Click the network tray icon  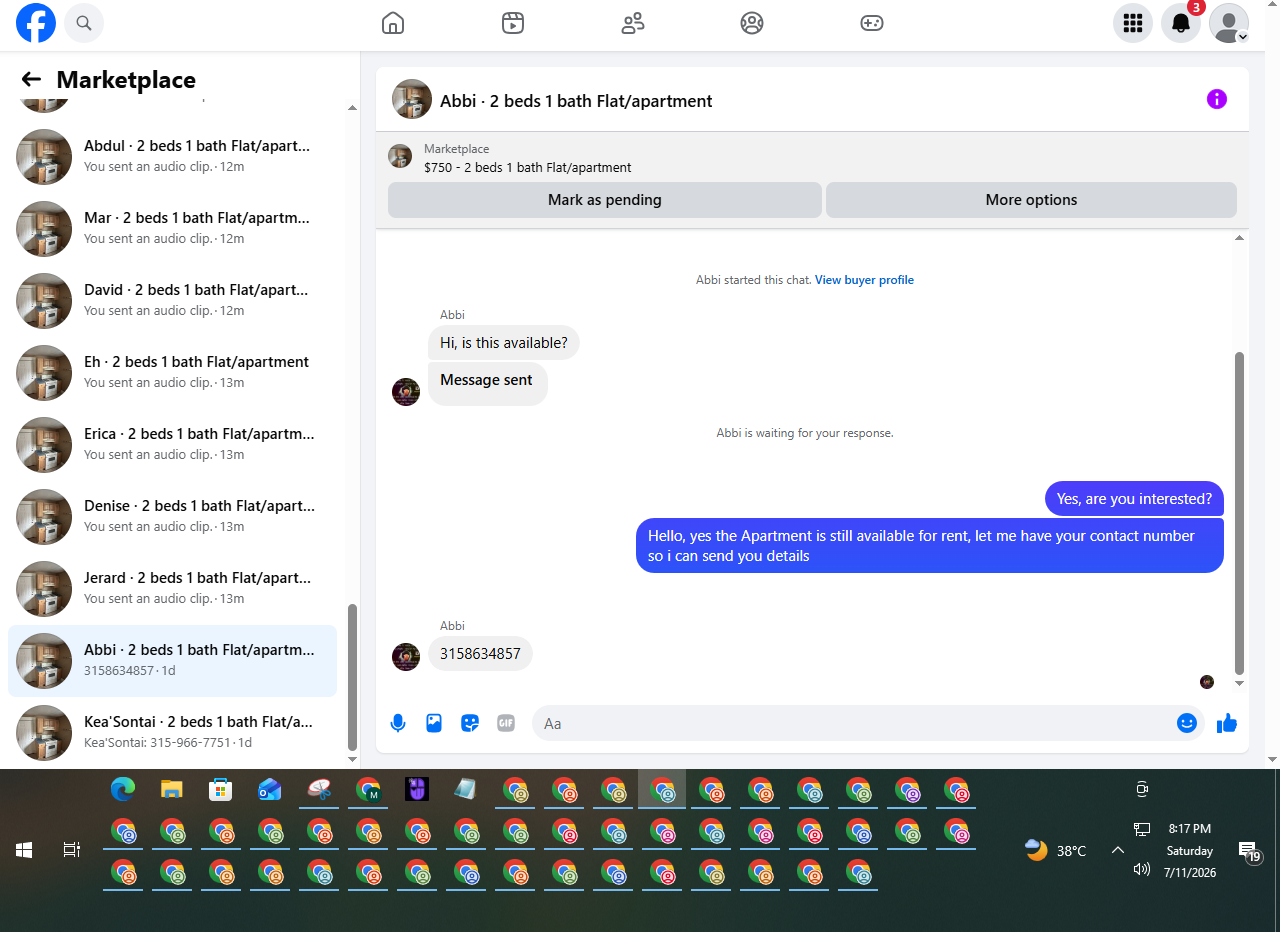coord(1142,830)
